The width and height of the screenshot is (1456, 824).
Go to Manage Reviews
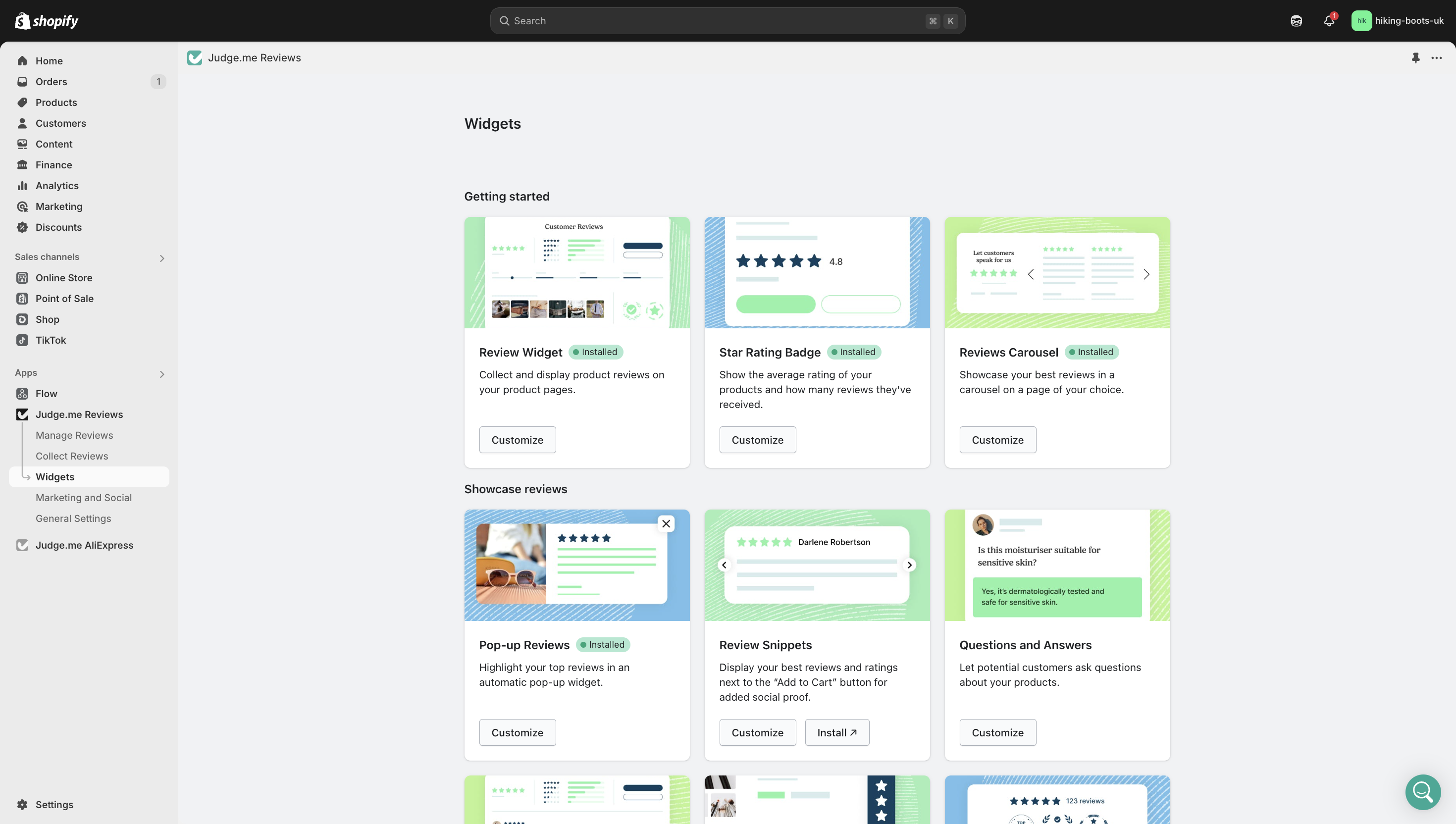click(x=74, y=435)
